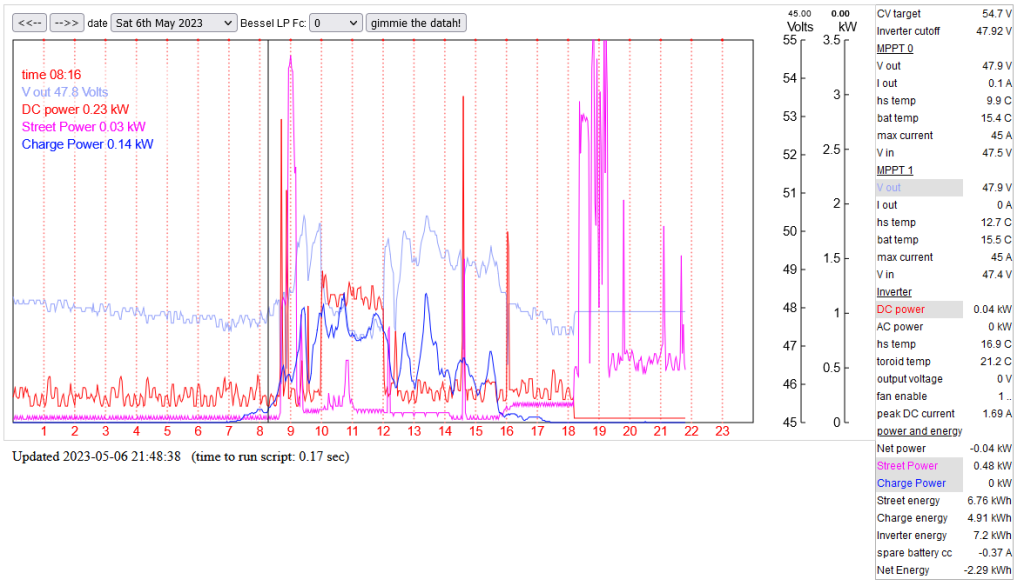Expand the Bessel LP Fc dropdown
Screen dimensions: 1024x586
pos(336,22)
